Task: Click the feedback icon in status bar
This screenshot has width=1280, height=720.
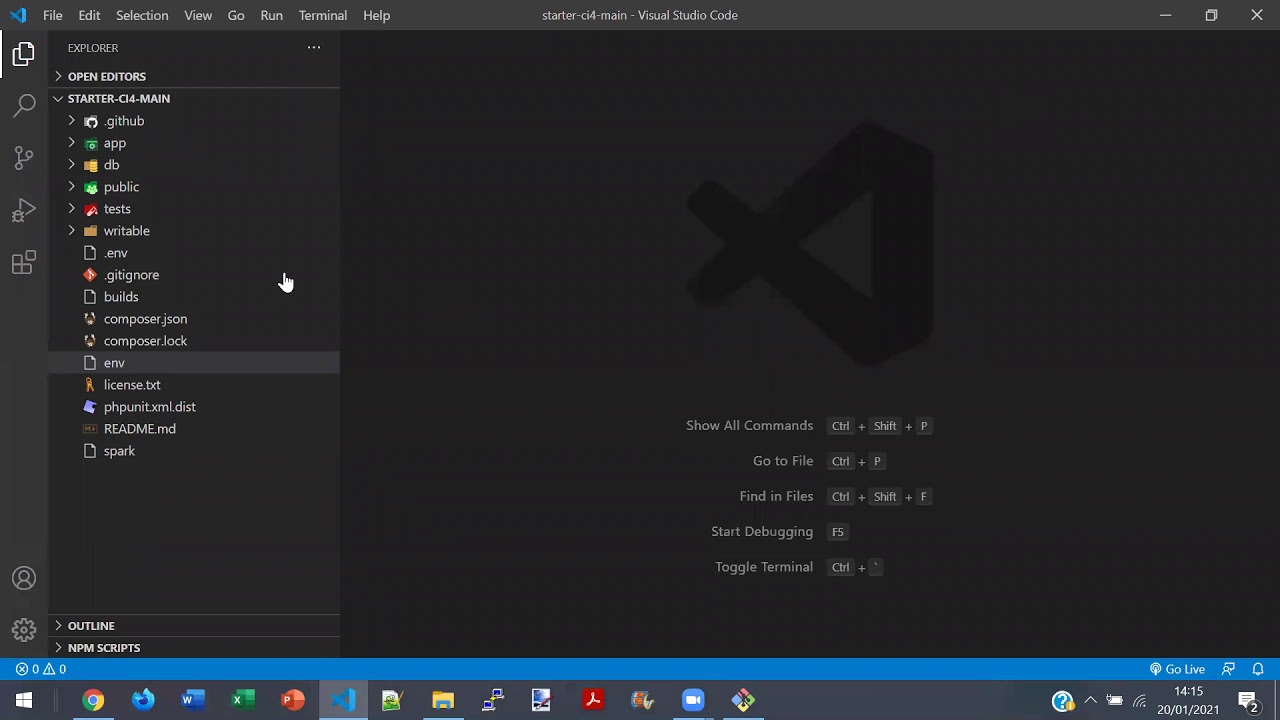Action: (x=1229, y=669)
